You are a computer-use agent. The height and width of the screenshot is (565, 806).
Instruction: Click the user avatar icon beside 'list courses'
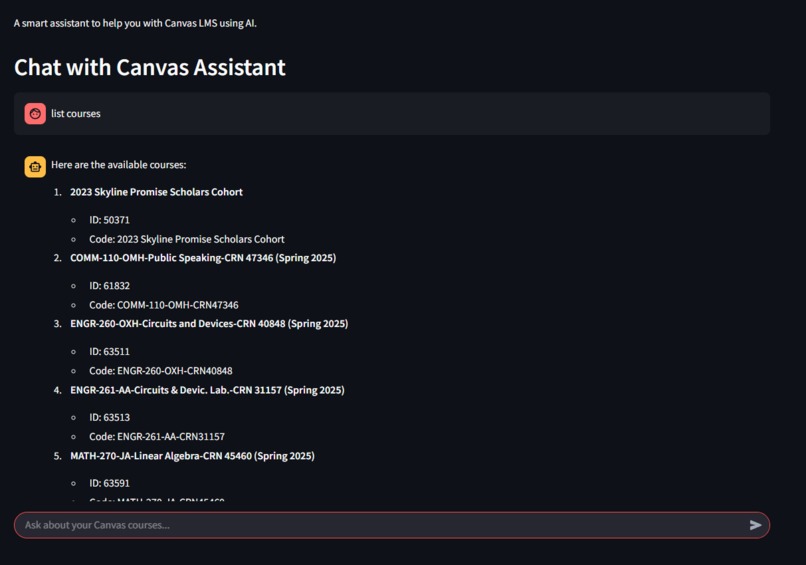35,114
